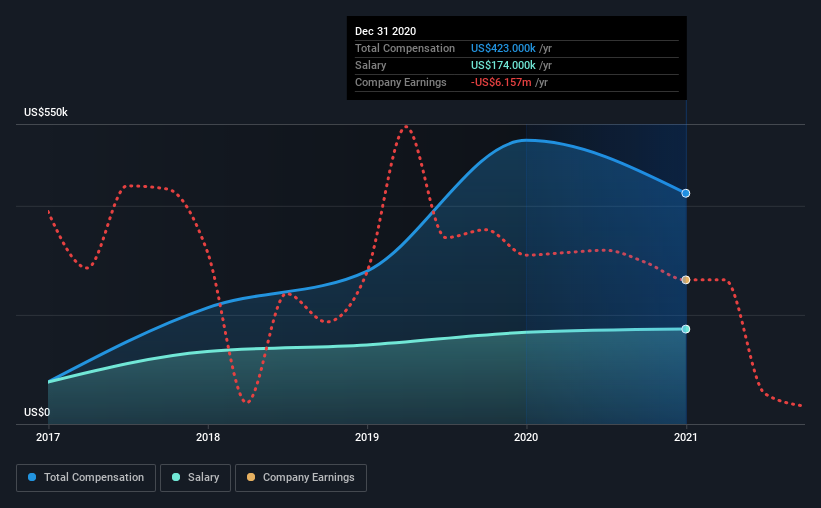Click the US$174.000k salary value

point(503,65)
